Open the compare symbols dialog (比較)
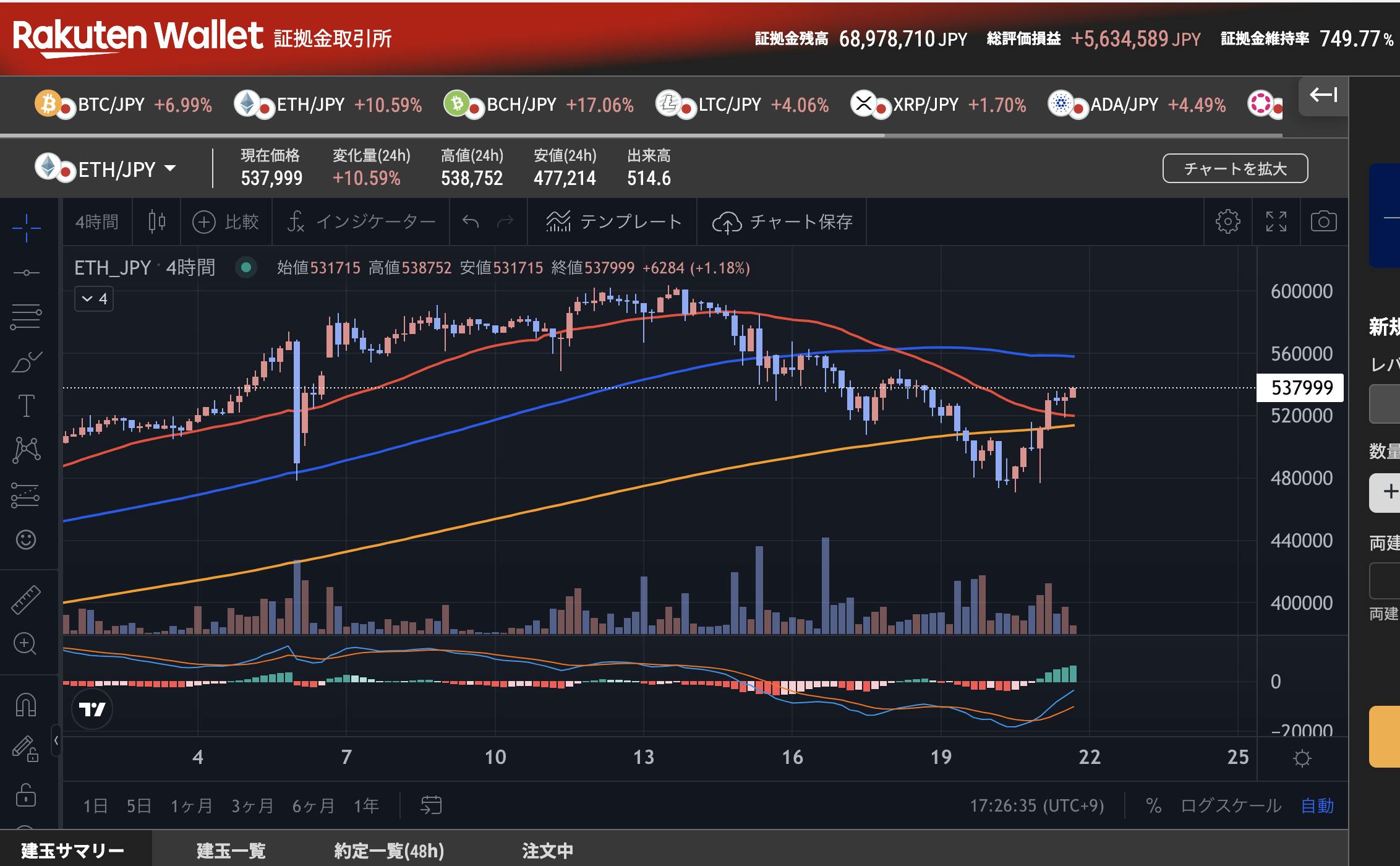The height and width of the screenshot is (866, 1400). coord(226,221)
